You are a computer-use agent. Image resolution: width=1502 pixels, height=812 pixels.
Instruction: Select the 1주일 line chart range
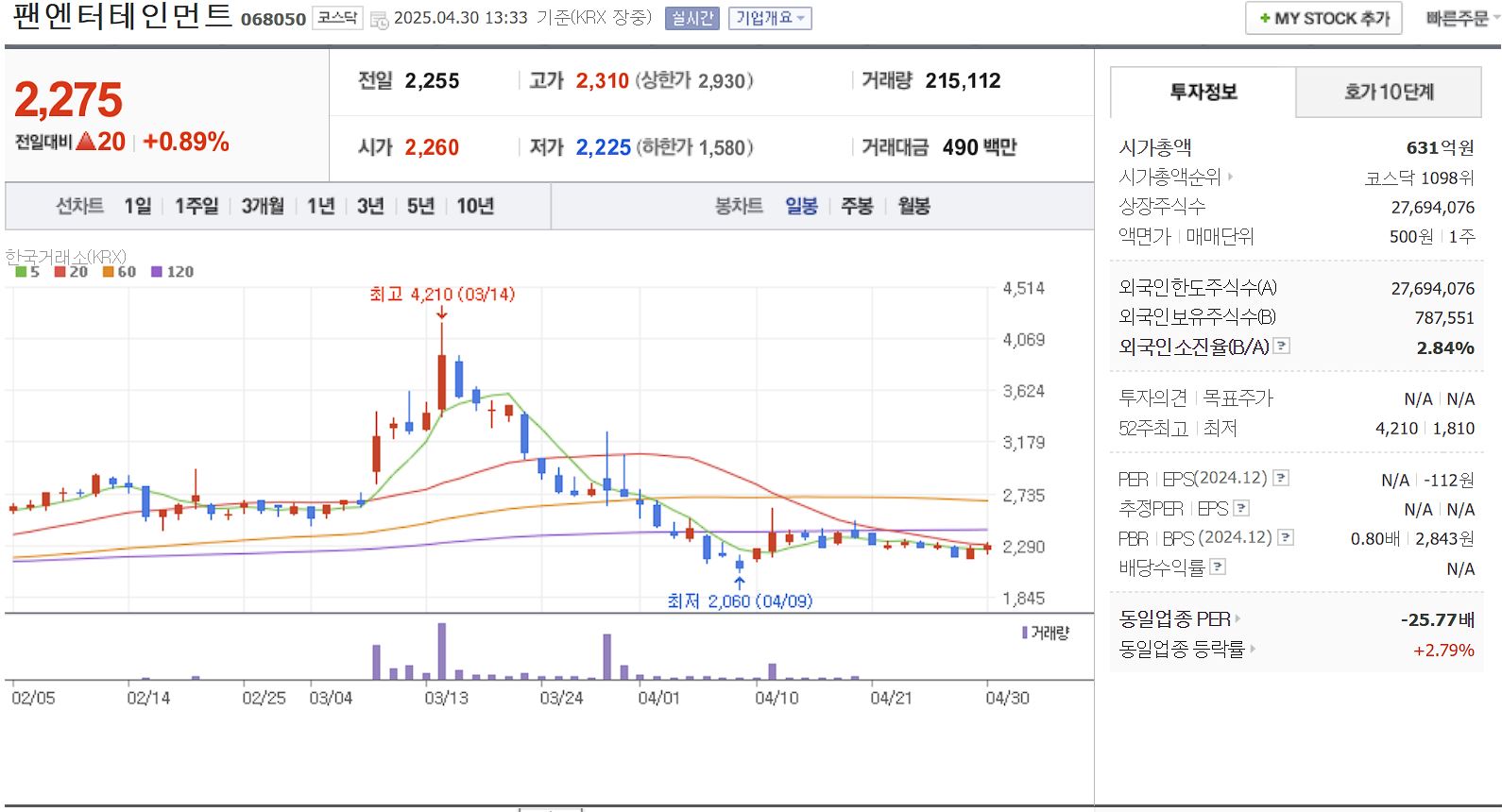pos(196,206)
